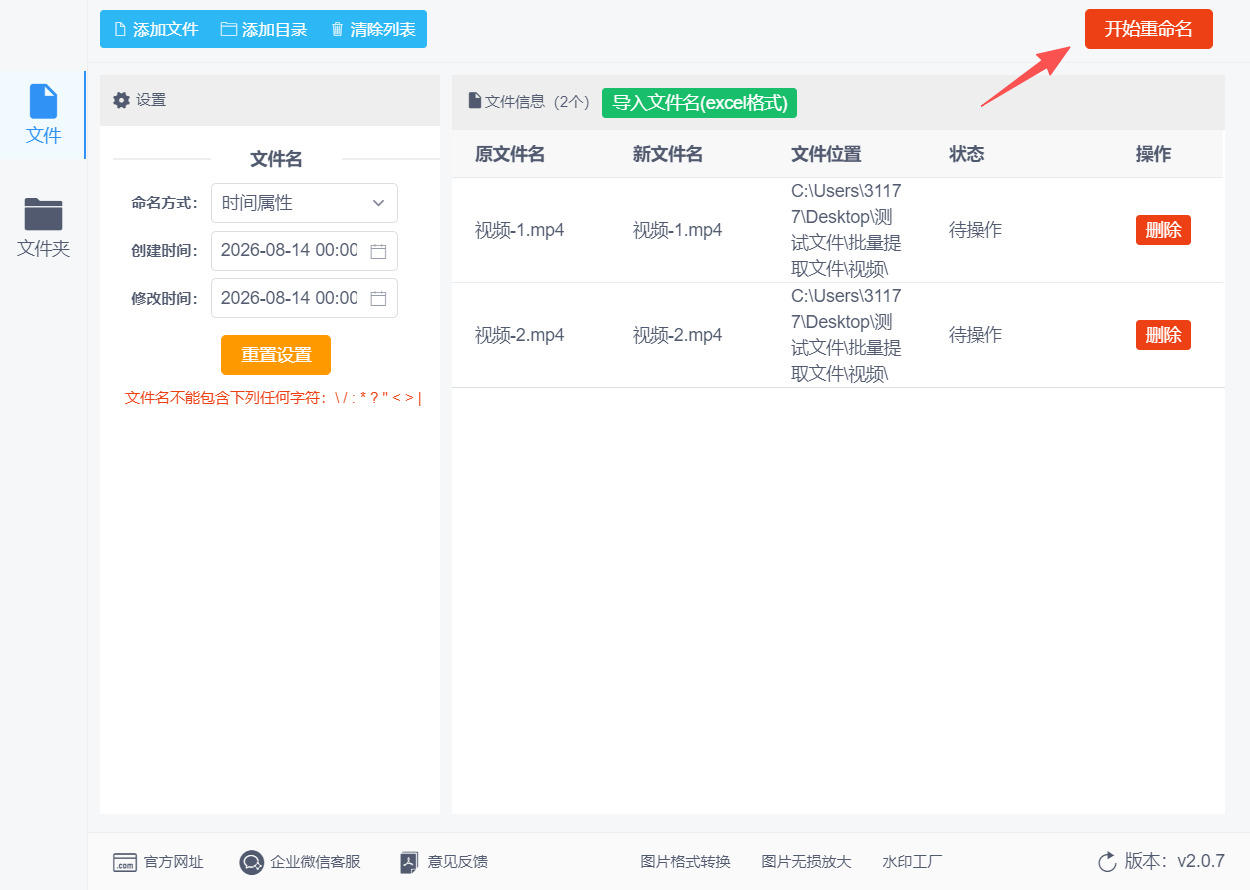Click the refresh icon beside 版本
The width and height of the screenshot is (1250, 890).
(1107, 862)
